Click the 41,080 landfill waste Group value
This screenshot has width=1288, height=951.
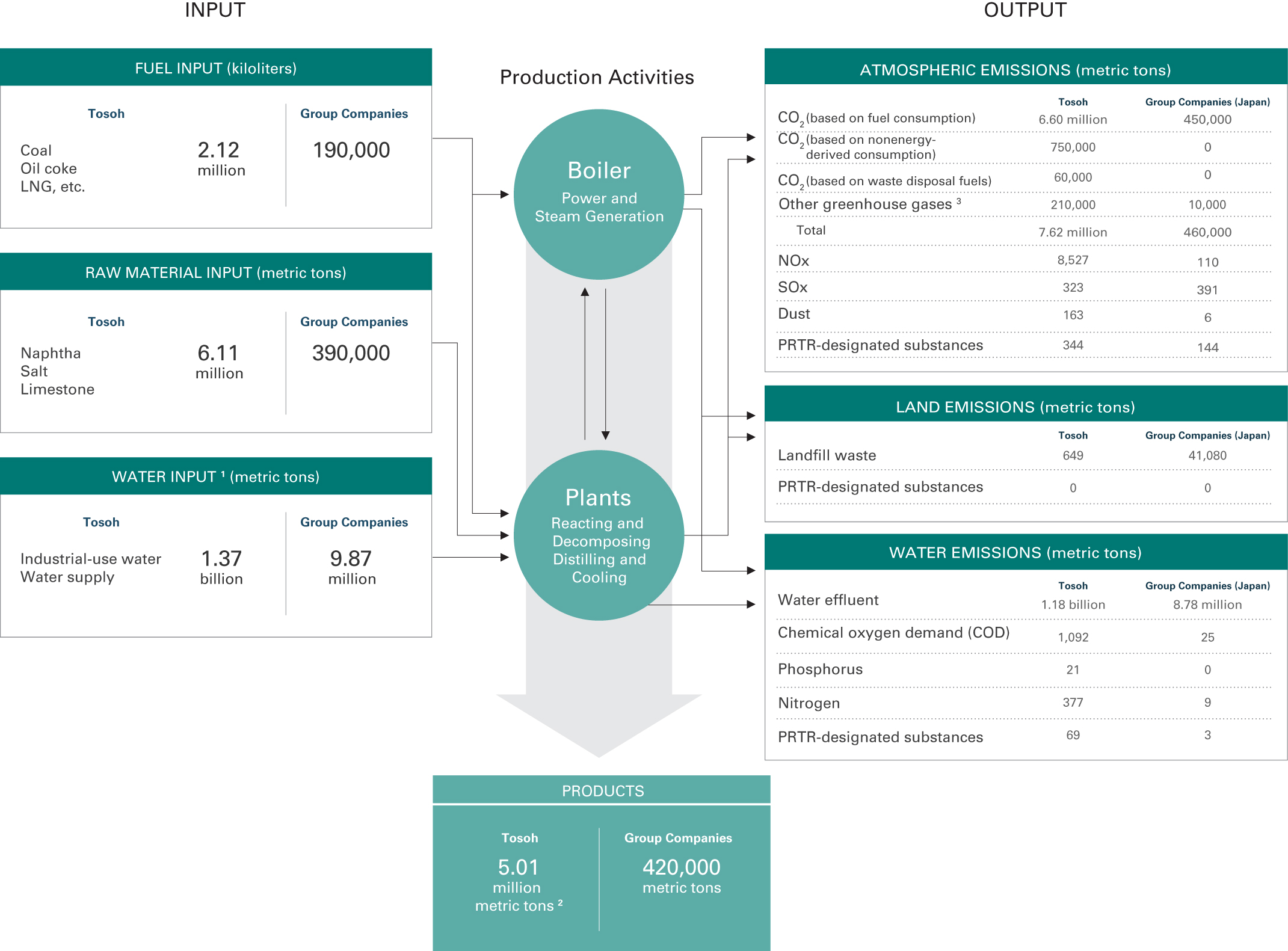pos(1207,455)
